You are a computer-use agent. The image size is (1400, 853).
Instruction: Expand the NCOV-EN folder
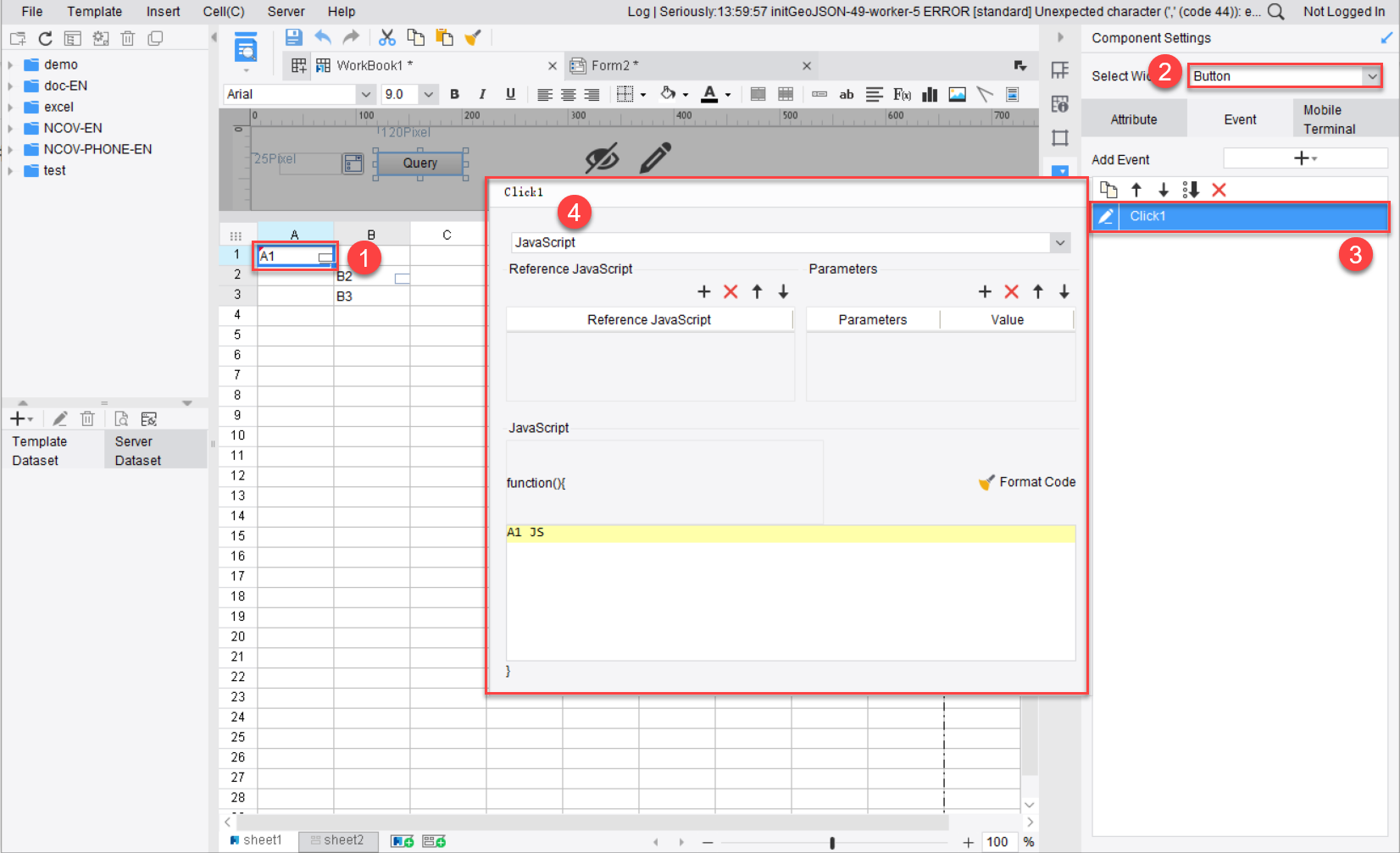point(10,128)
